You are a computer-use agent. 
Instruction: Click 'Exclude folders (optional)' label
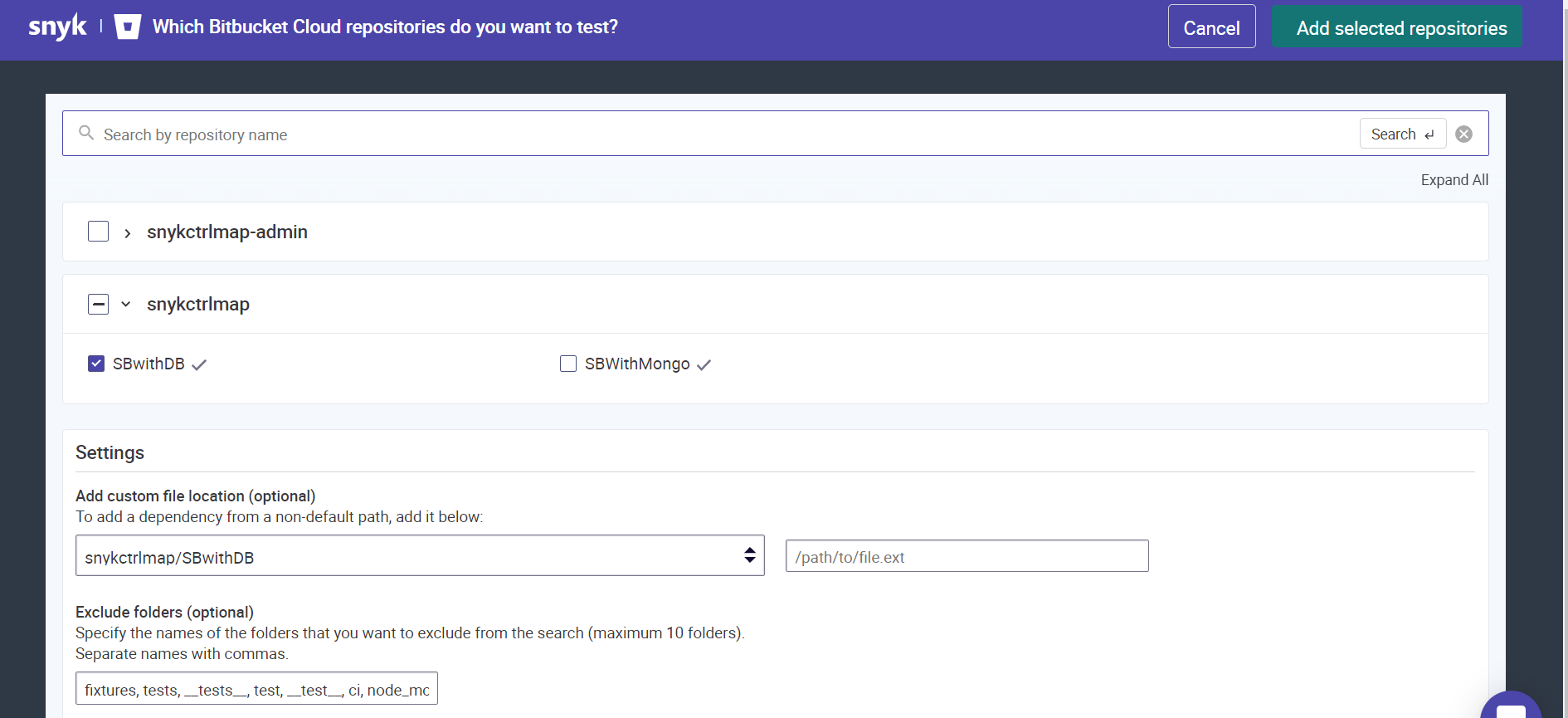click(x=164, y=612)
